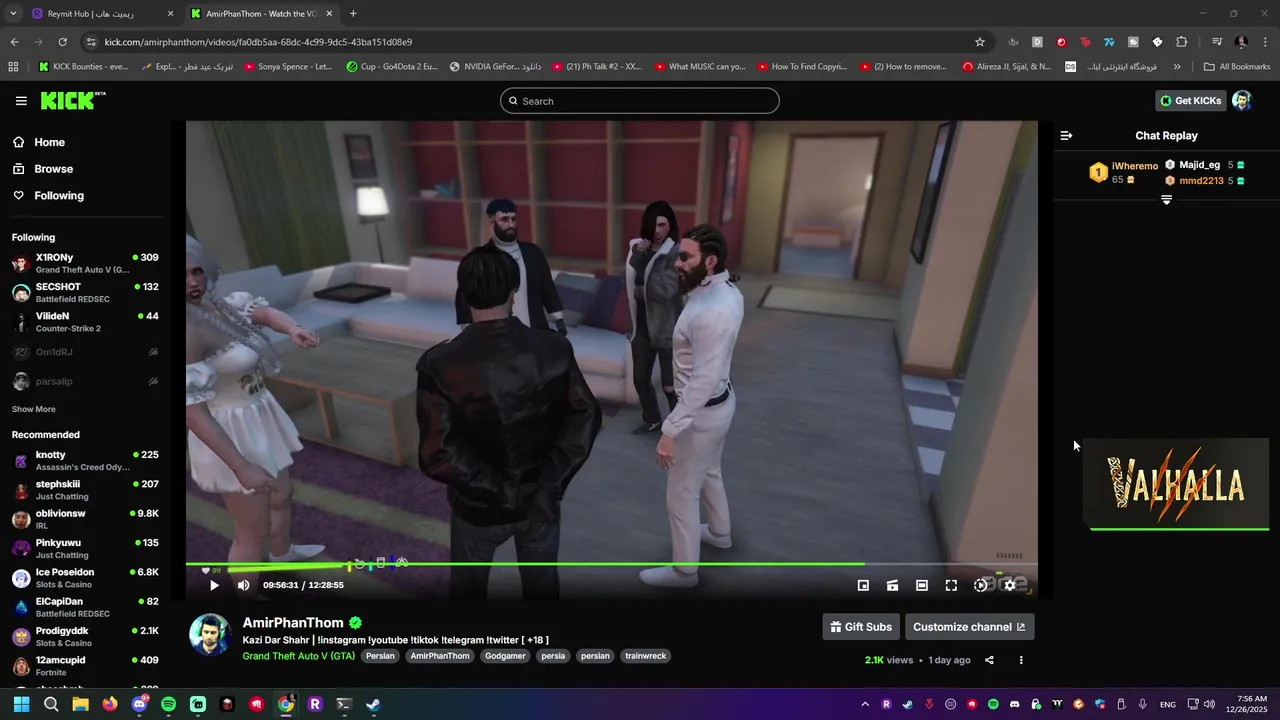This screenshot has height=720, width=1280.
Task: Show more bookmarks chevron
Action: (1177, 67)
